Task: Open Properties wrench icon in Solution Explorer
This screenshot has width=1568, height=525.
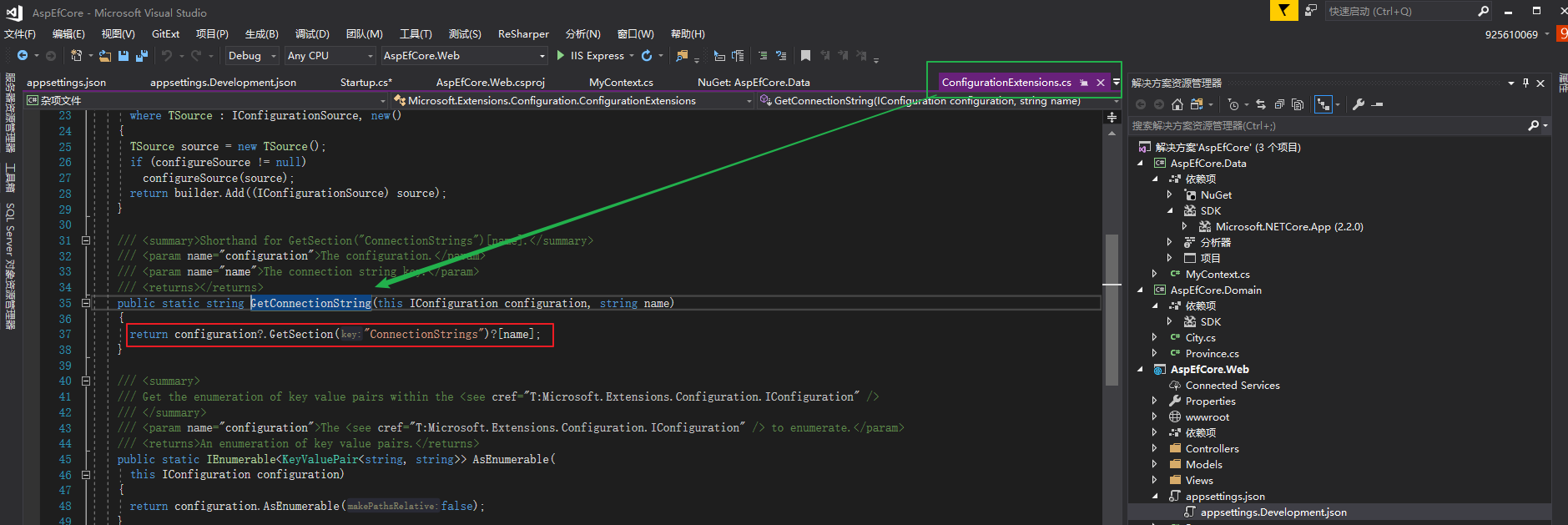Action: [x=1359, y=104]
